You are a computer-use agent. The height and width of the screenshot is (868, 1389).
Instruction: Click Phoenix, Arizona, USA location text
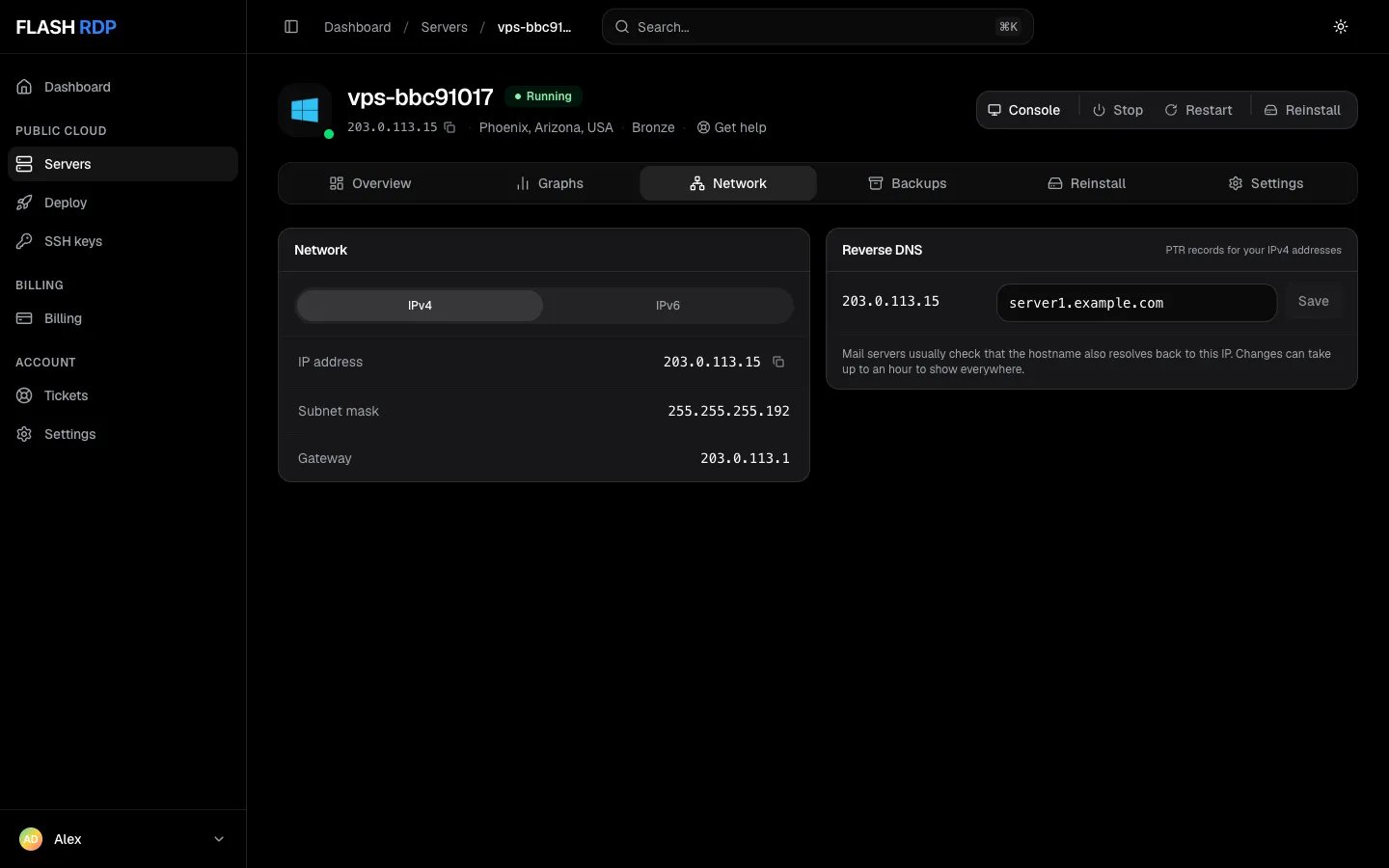tap(546, 127)
